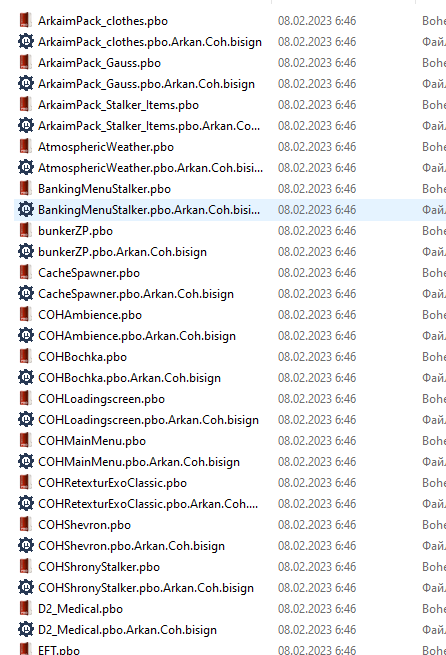The width and height of the screenshot is (446, 655).
Task: Select file name AtmosphericWeather.pbo
Action: click(x=106, y=147)
